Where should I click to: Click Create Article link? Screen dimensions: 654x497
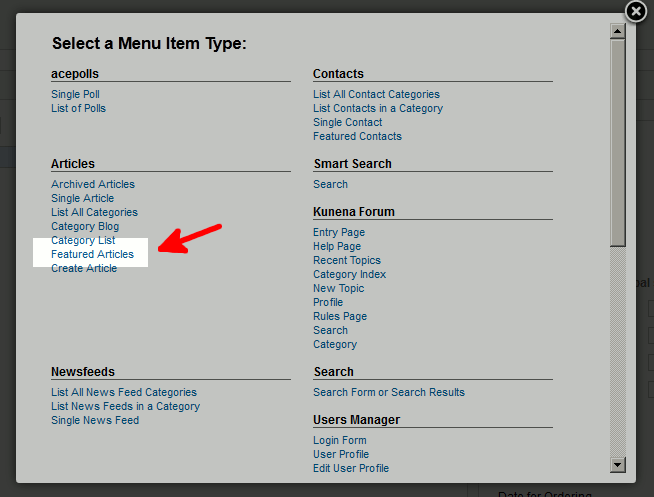coord(84,268)
